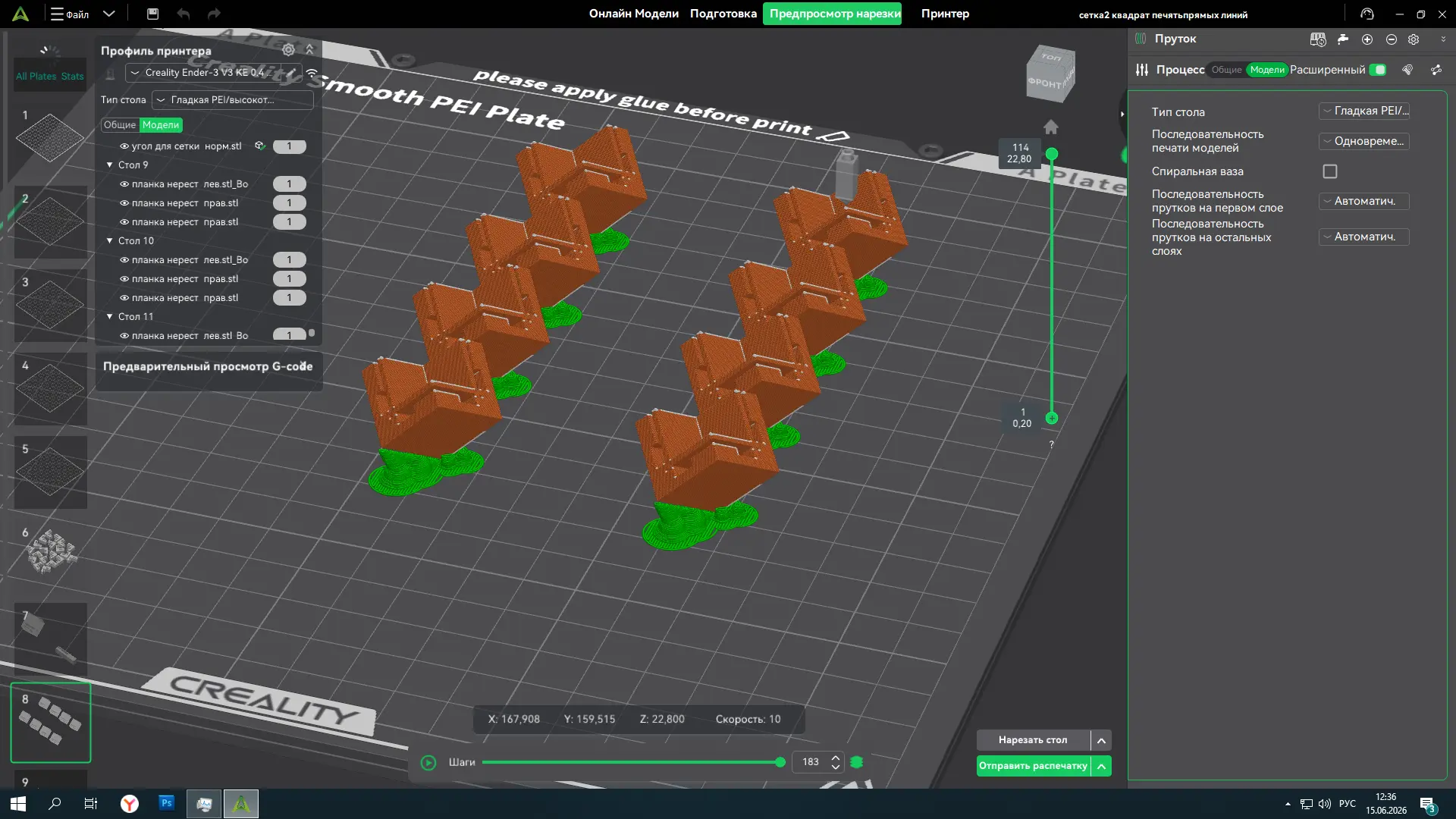Expand options arrow next to Нарезать стол

tap(1101, 740)
